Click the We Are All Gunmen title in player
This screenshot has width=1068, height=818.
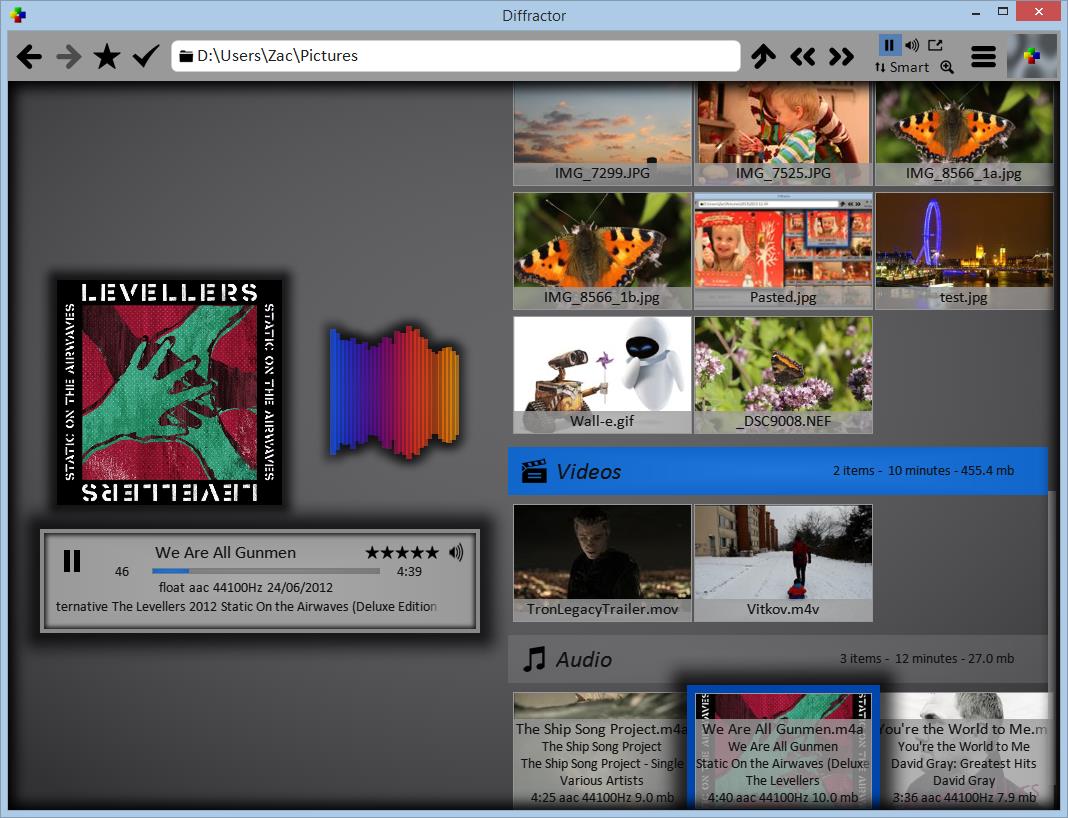click(225, 552)
